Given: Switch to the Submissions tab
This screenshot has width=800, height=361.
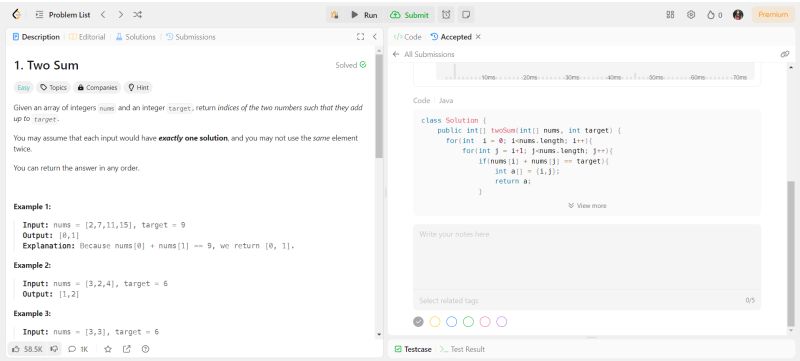Looking at the screenshot, I should 191,37.
